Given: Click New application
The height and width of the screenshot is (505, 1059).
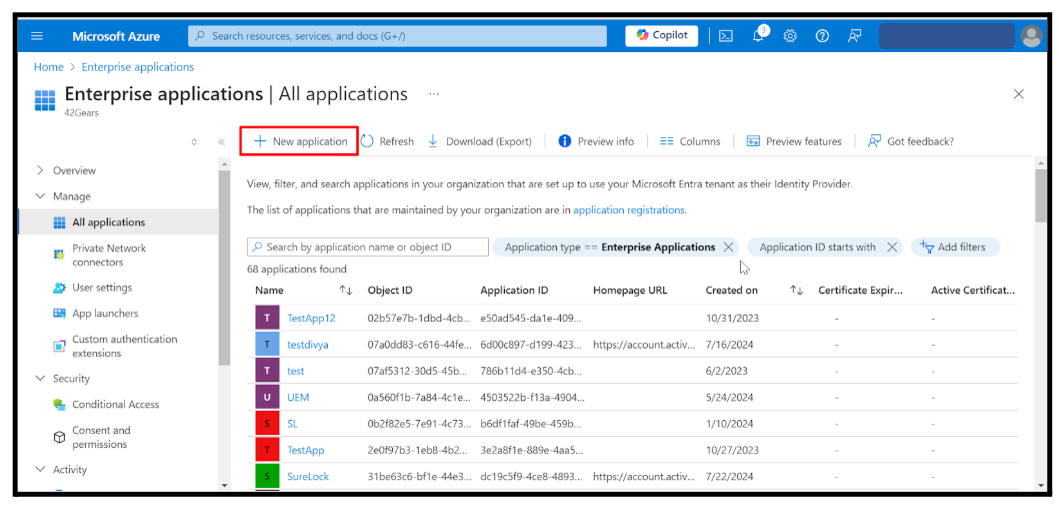Looking at the screenshot, I should (x=299, y=141).
